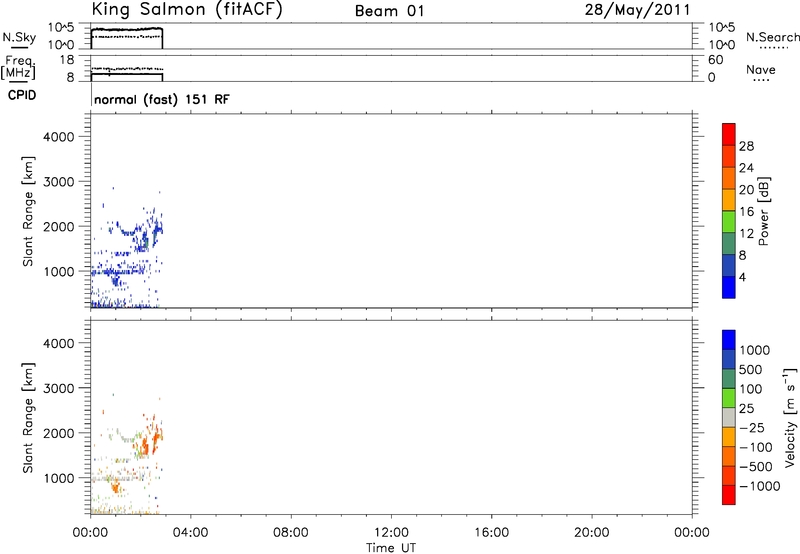Click the 'N.Search' legend label
The width and height of the screenshot is (800, 554).
tap(772, 37)
